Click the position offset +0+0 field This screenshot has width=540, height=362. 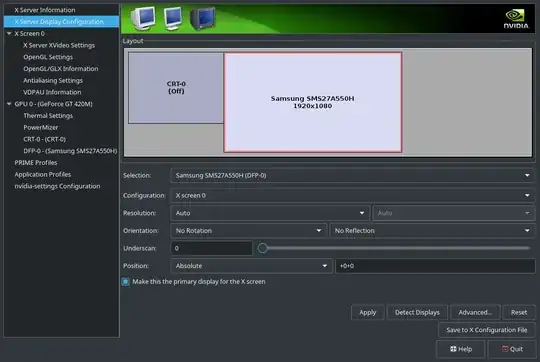[x=435, y=266]
